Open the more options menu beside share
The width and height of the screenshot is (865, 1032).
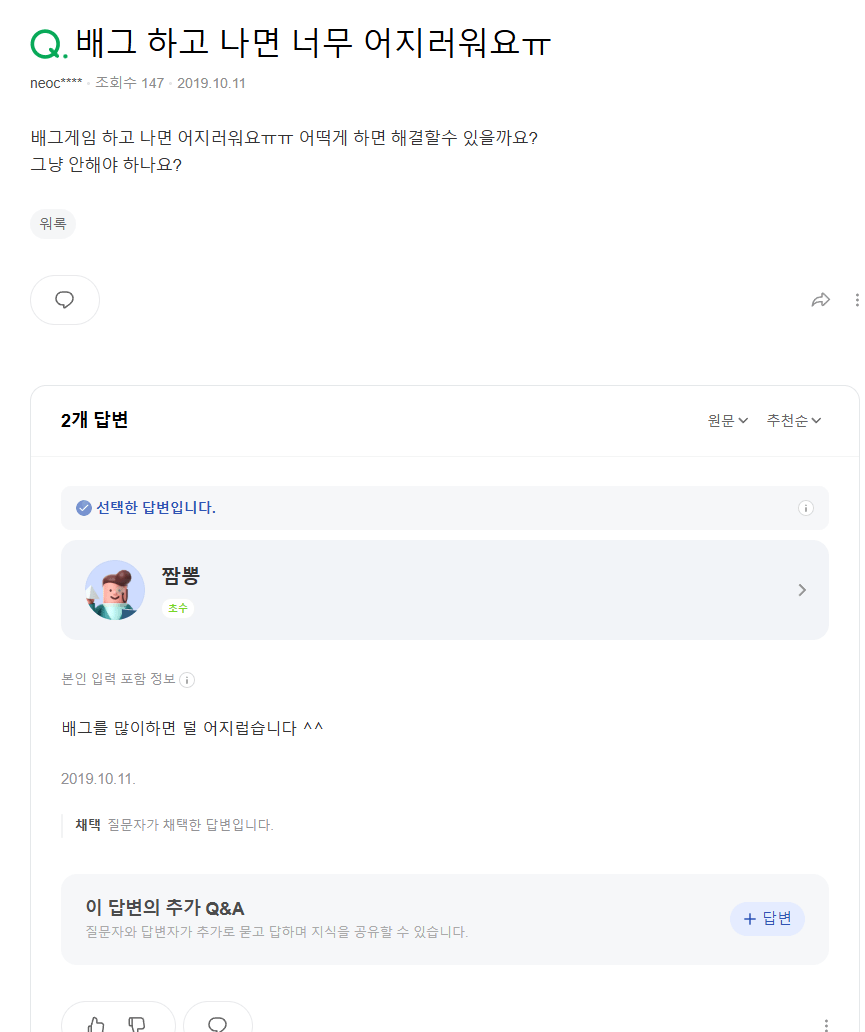point(857,300)
